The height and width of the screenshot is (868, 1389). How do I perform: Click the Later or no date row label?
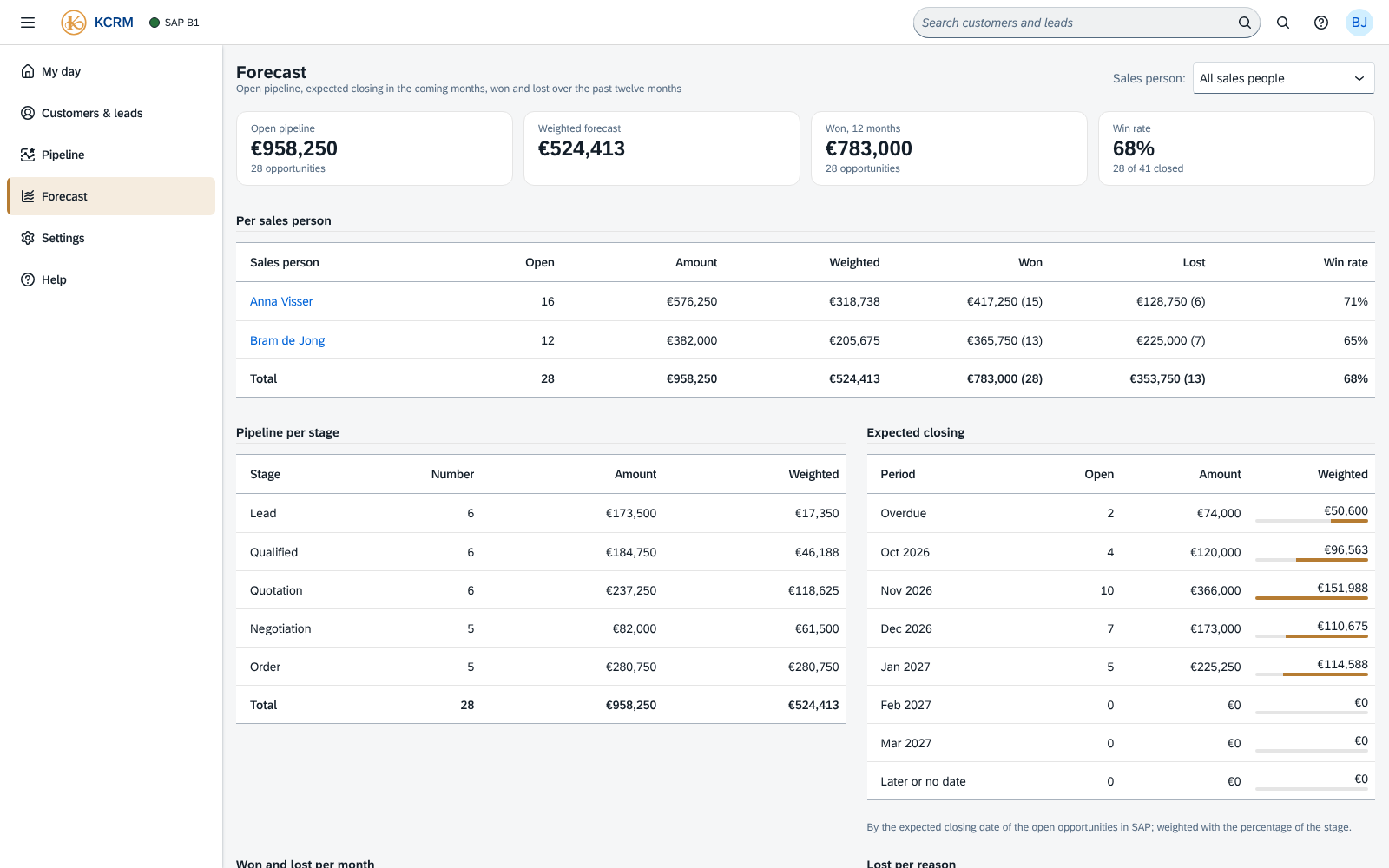tap(923, 781)
